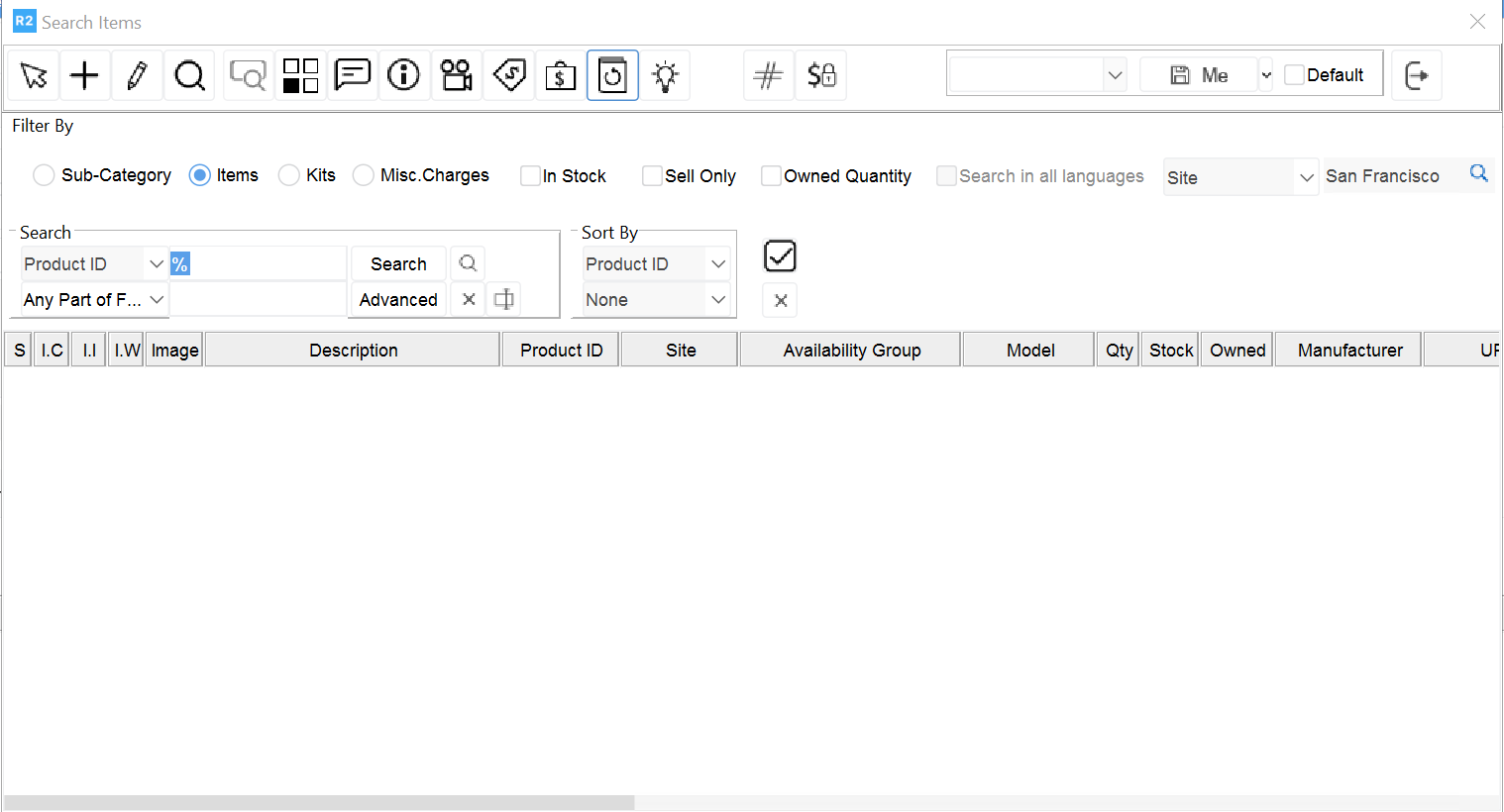Click the Stock column header
Image resolution: width=1504 pixels, height=812 pixels.
click(x=1170, y=351)
